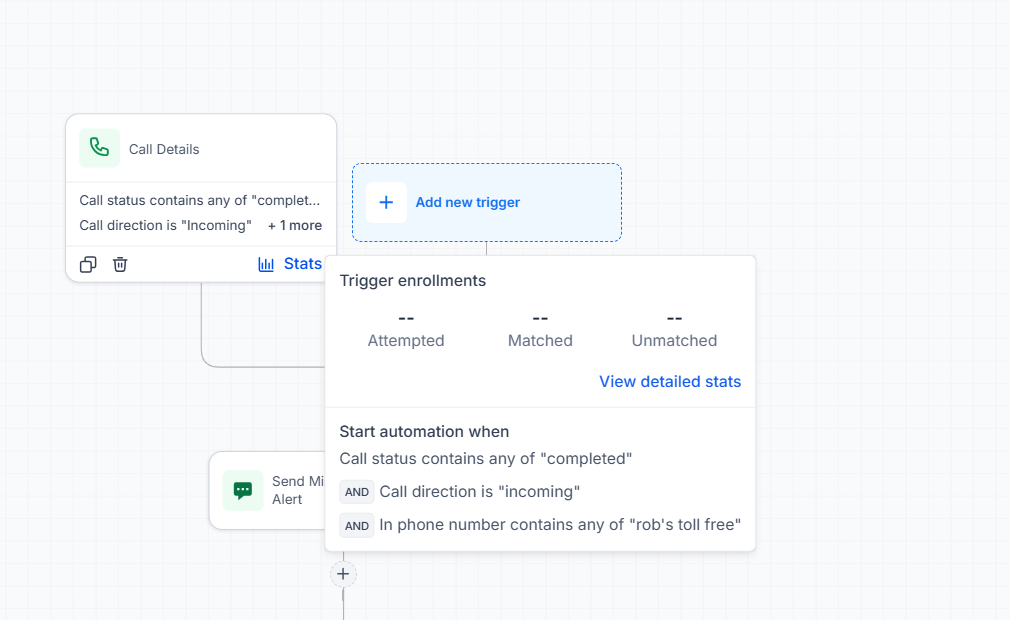Open the Stats text link on trigger card
This screenshot has width=1010, height=620.
303,264
